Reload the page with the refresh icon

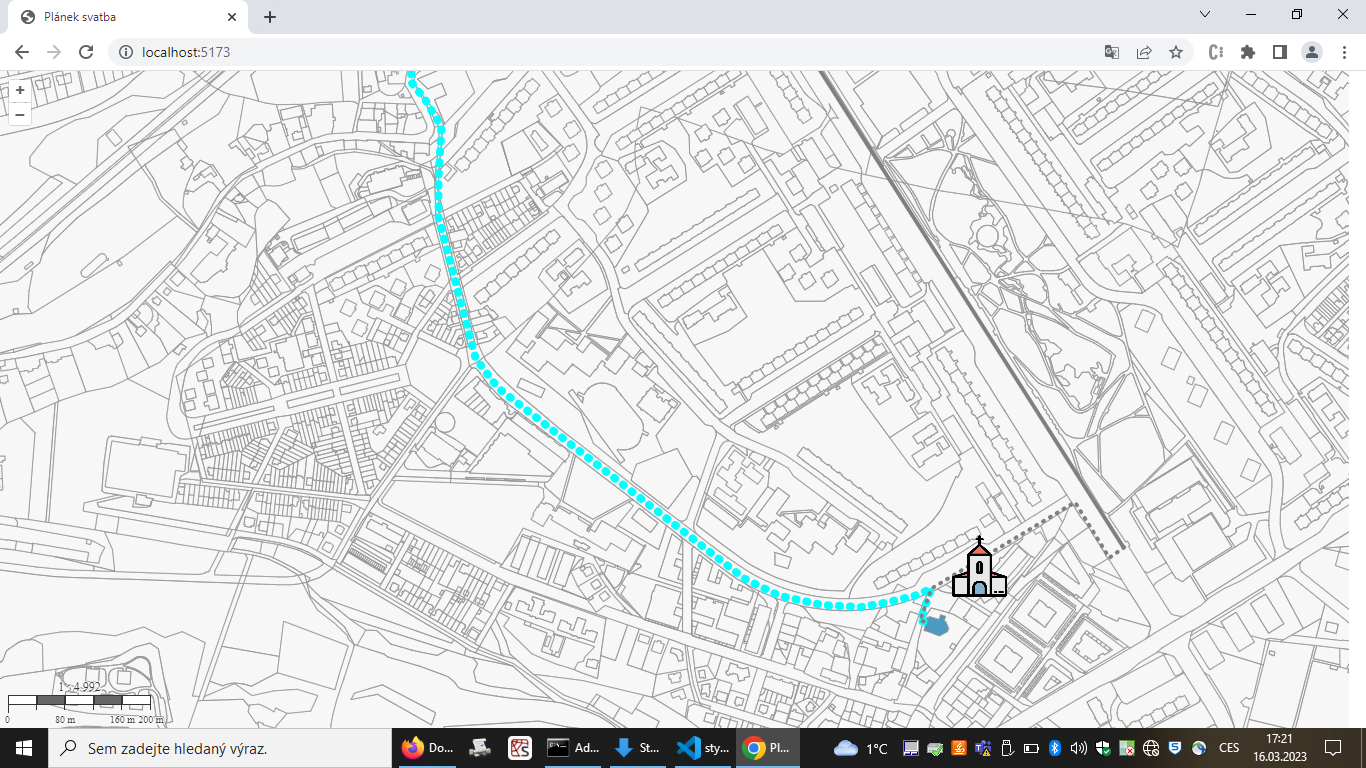click(x=84, y=51)
